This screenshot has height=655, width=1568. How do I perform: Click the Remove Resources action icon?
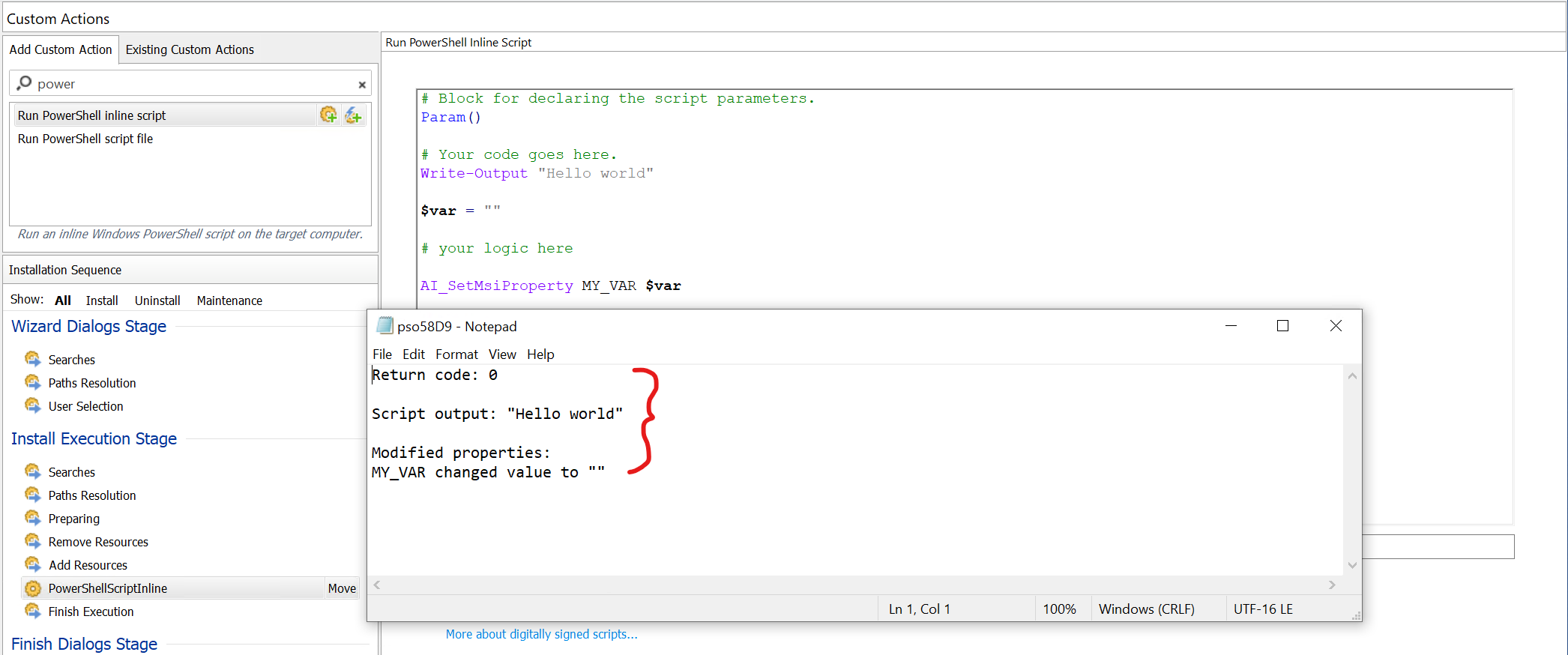(32, 541)
